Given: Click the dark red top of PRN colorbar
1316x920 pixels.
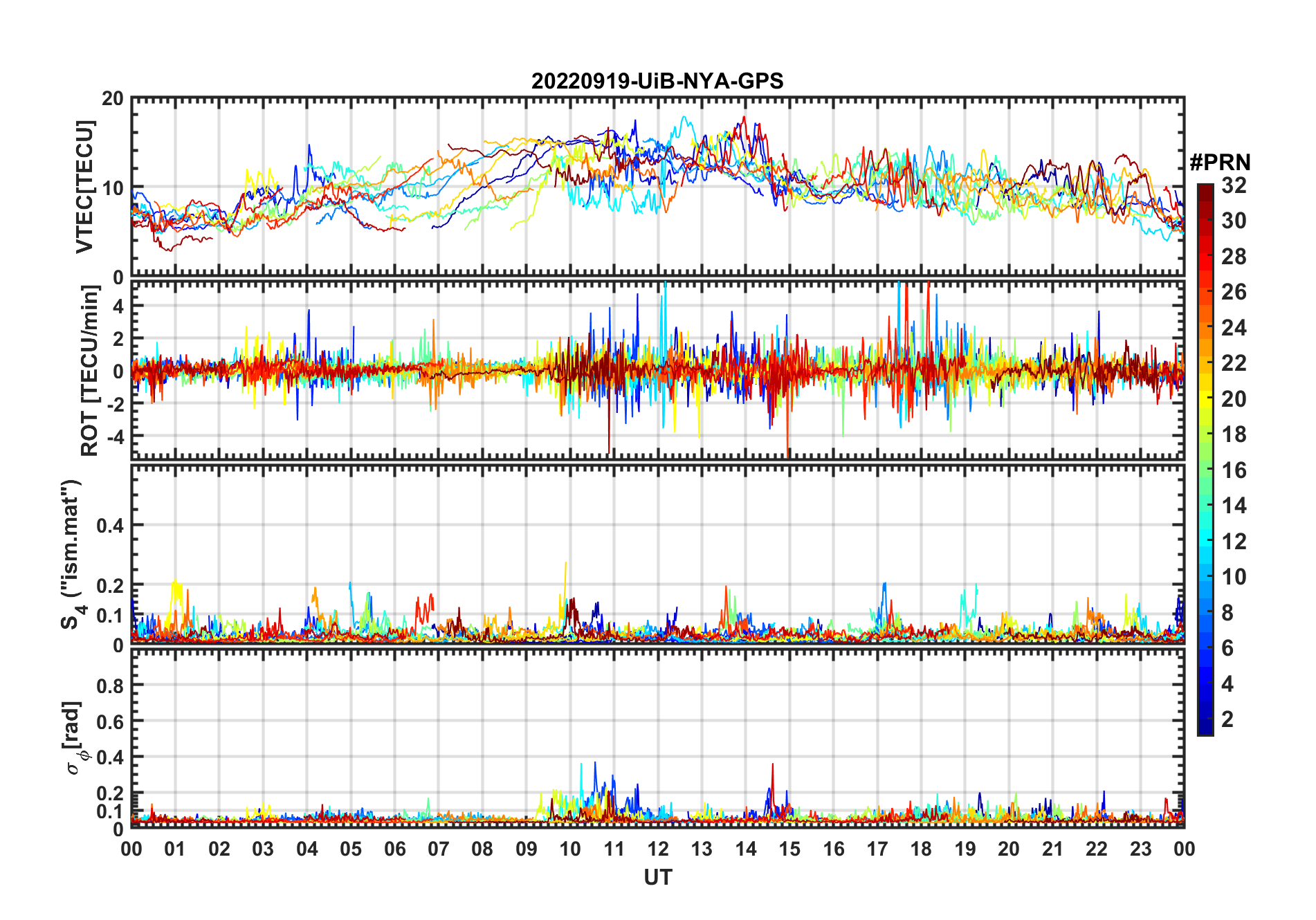Looking at the screenshot, I should (1205, 191).
